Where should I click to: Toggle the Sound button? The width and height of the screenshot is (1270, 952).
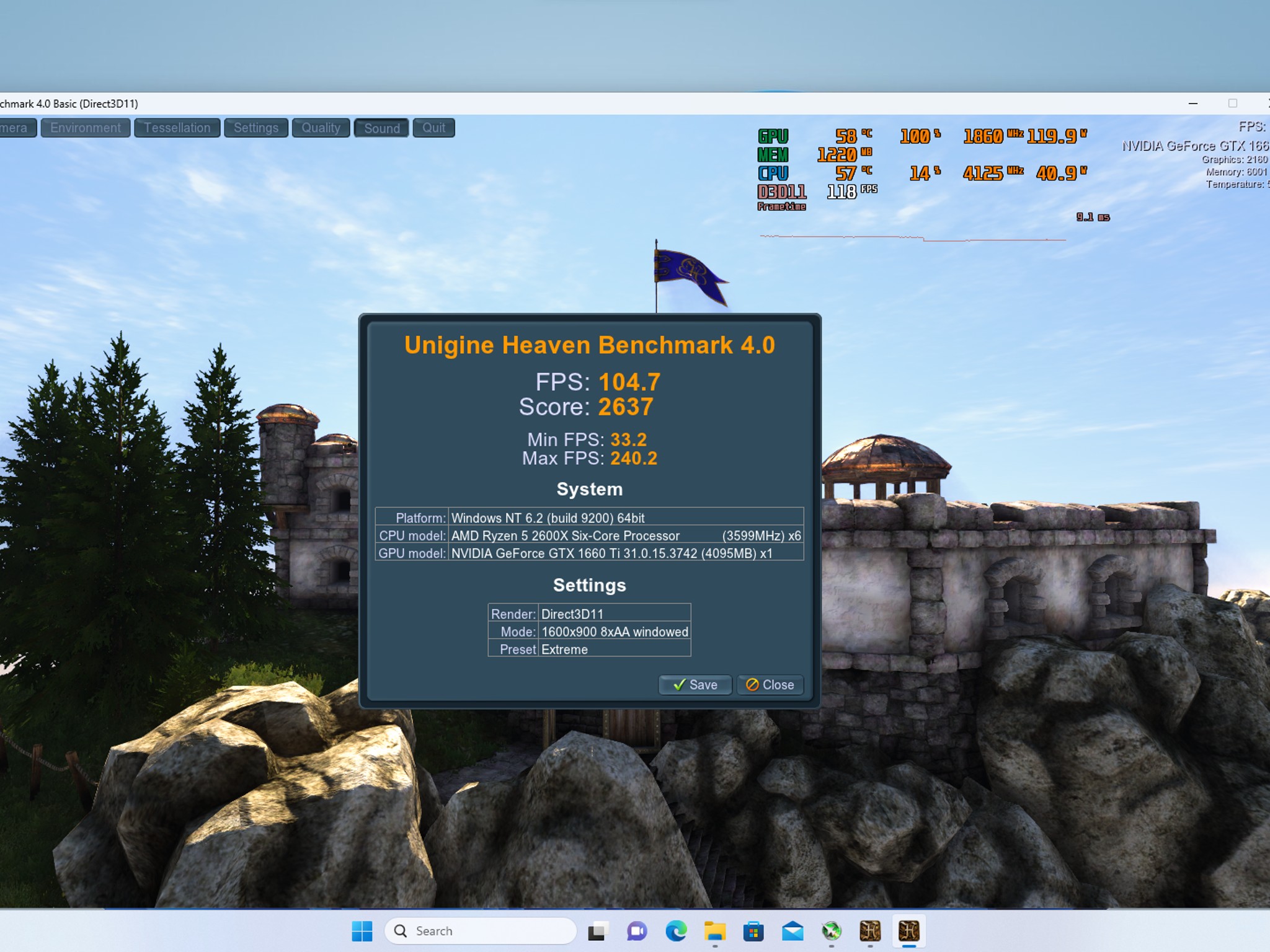pos(381,128)
